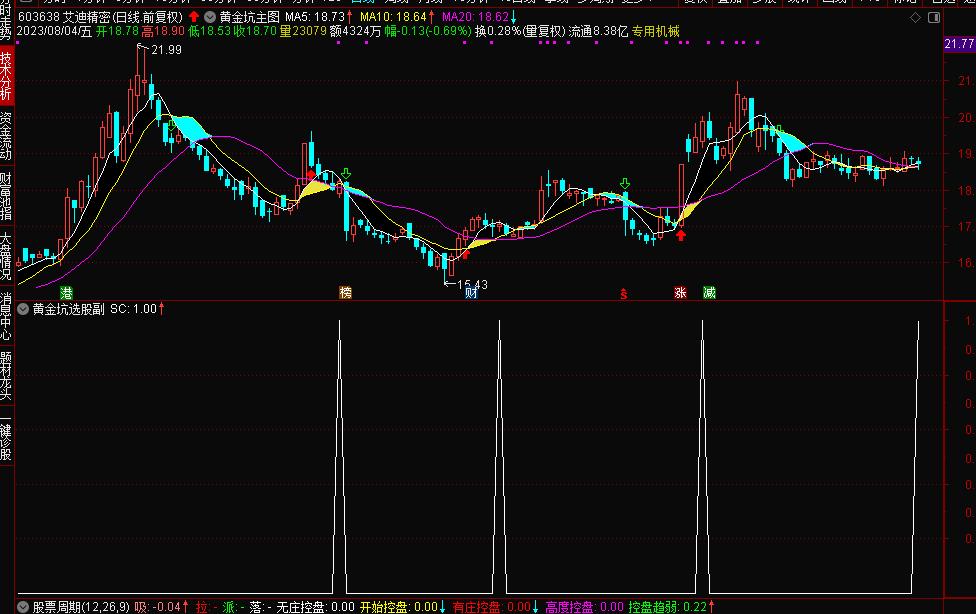Click the red 涨 event marker

[x=680, y=293]
